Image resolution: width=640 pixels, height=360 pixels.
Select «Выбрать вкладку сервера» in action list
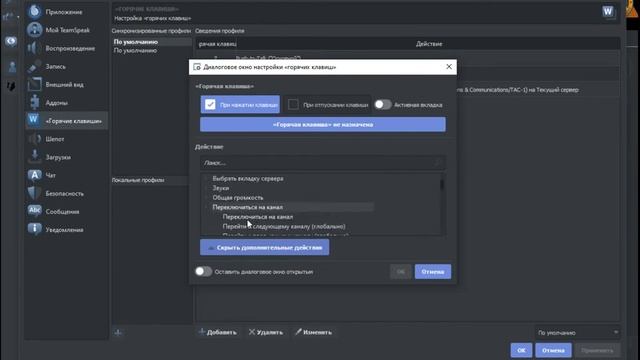pyautogui.click(x=248, y=178)
